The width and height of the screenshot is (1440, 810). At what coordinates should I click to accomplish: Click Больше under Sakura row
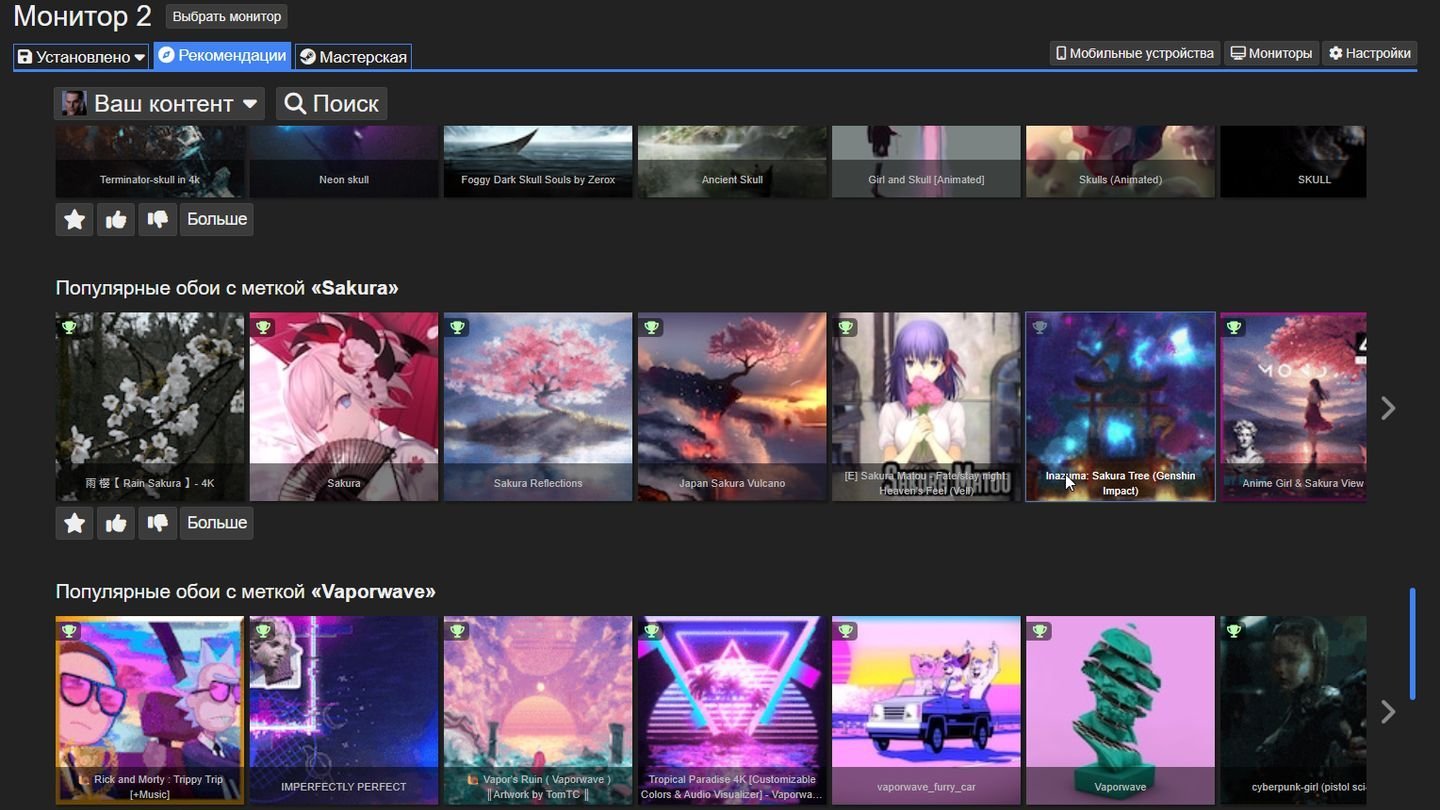point(217,523)
